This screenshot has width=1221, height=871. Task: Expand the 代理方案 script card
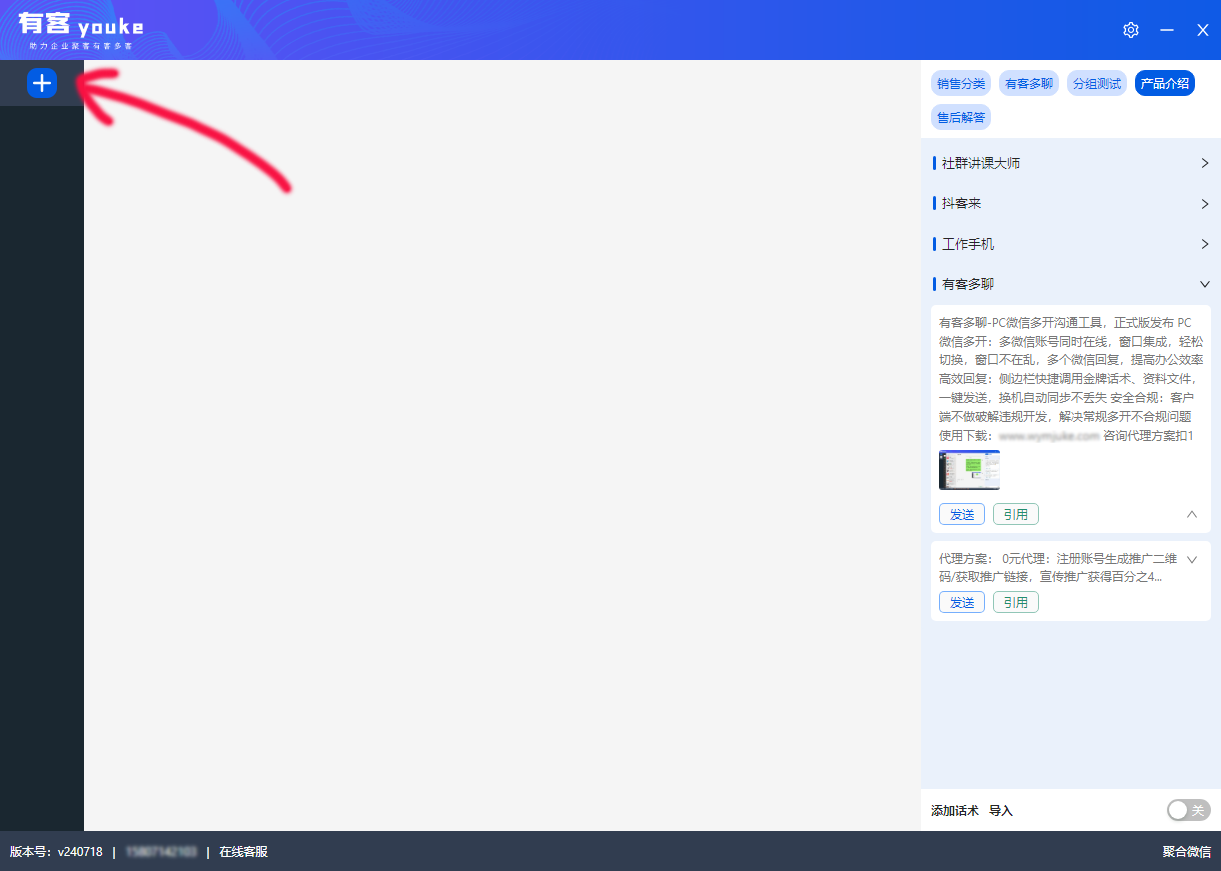pyautogui.click(x=1191, y=560)
